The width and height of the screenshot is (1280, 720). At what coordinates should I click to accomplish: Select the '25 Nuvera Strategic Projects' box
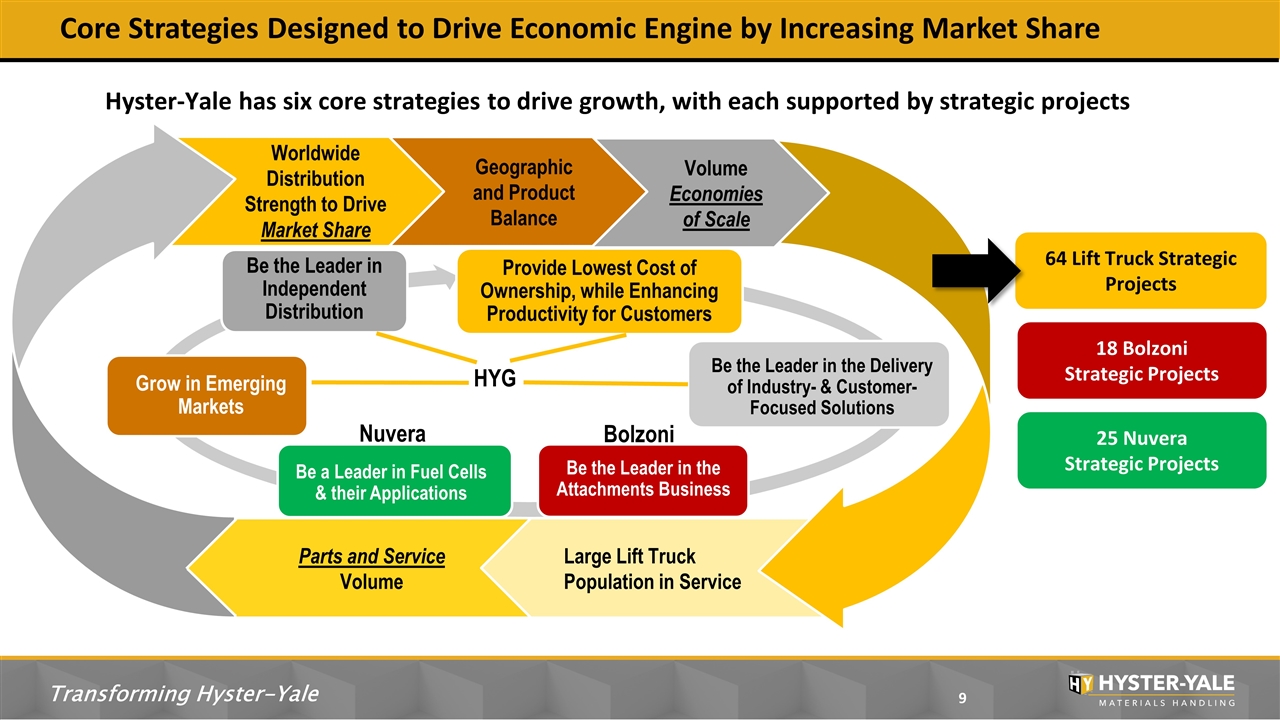[1141, 451]
